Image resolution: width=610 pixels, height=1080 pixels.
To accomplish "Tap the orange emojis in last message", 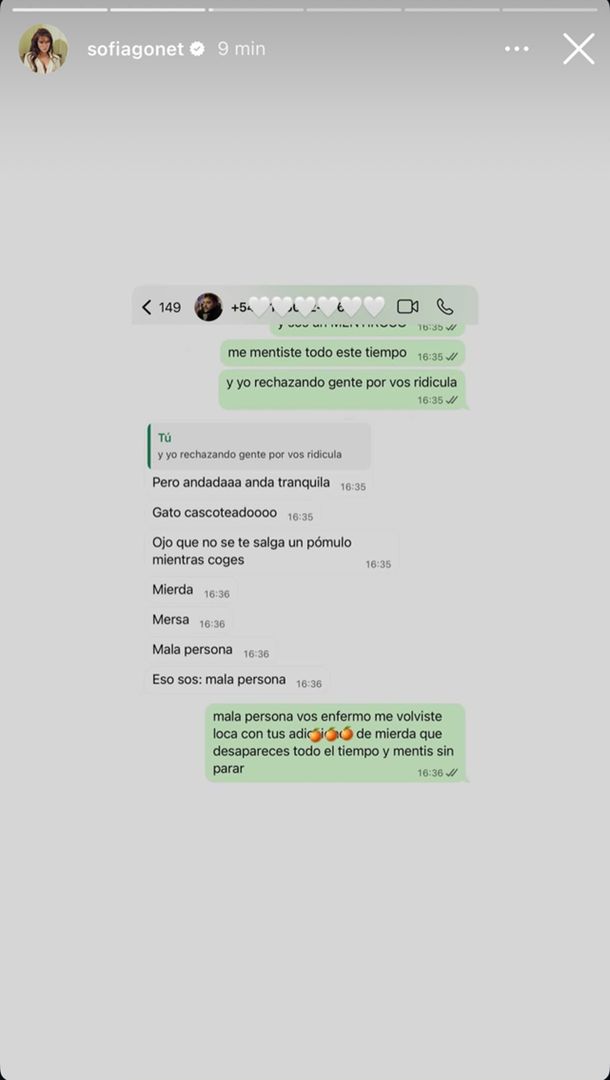I will pos(330,734).
